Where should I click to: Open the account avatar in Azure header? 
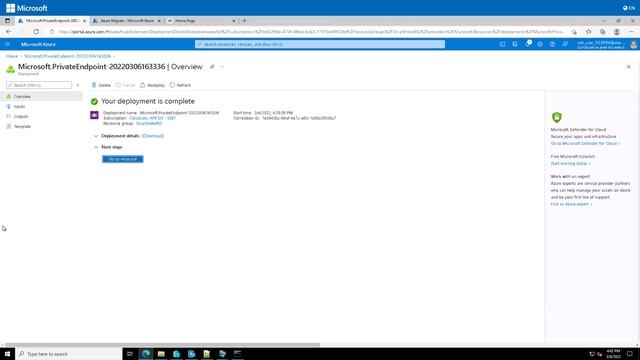point(633,44)
